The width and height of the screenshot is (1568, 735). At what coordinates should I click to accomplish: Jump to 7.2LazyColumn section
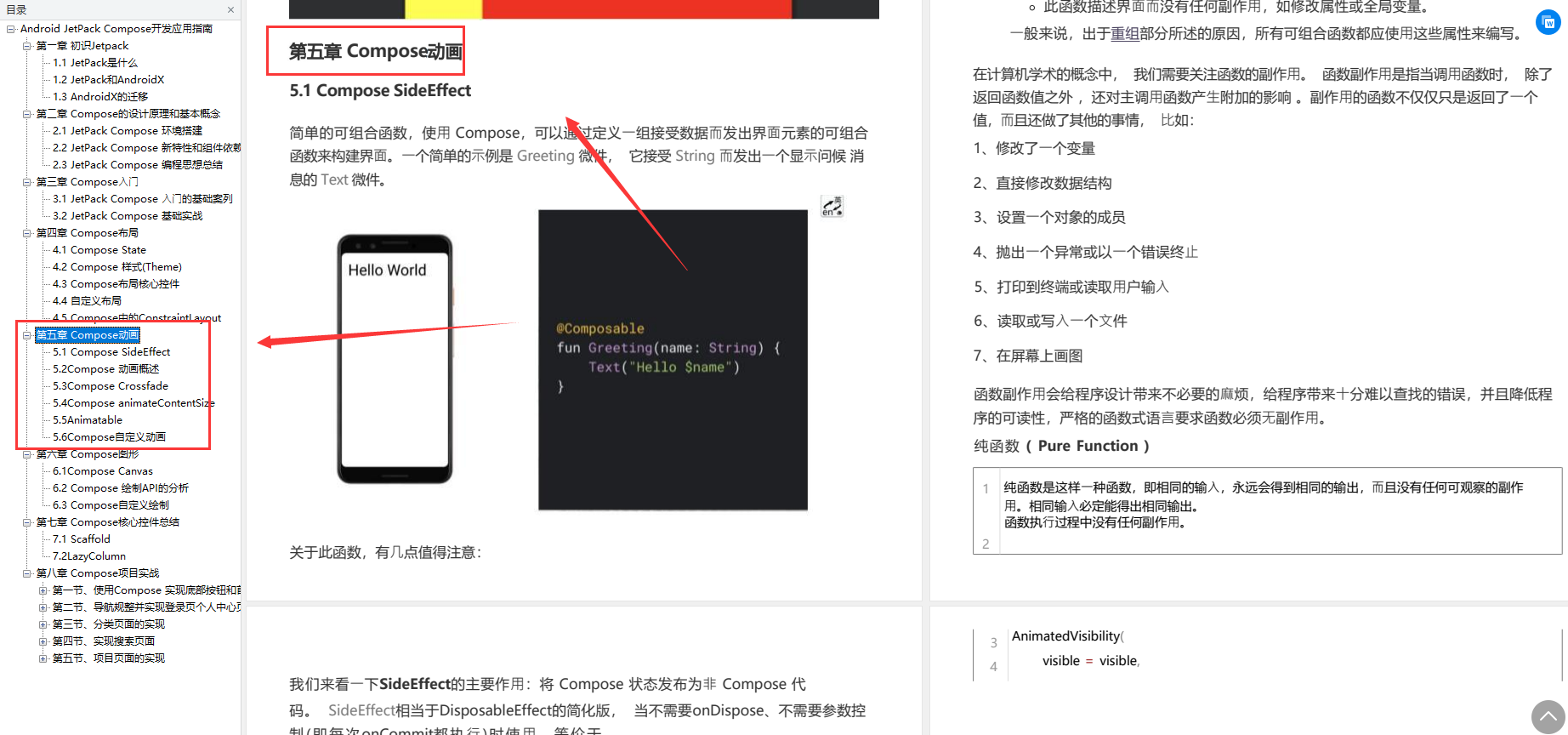click(x=88, y=556)
